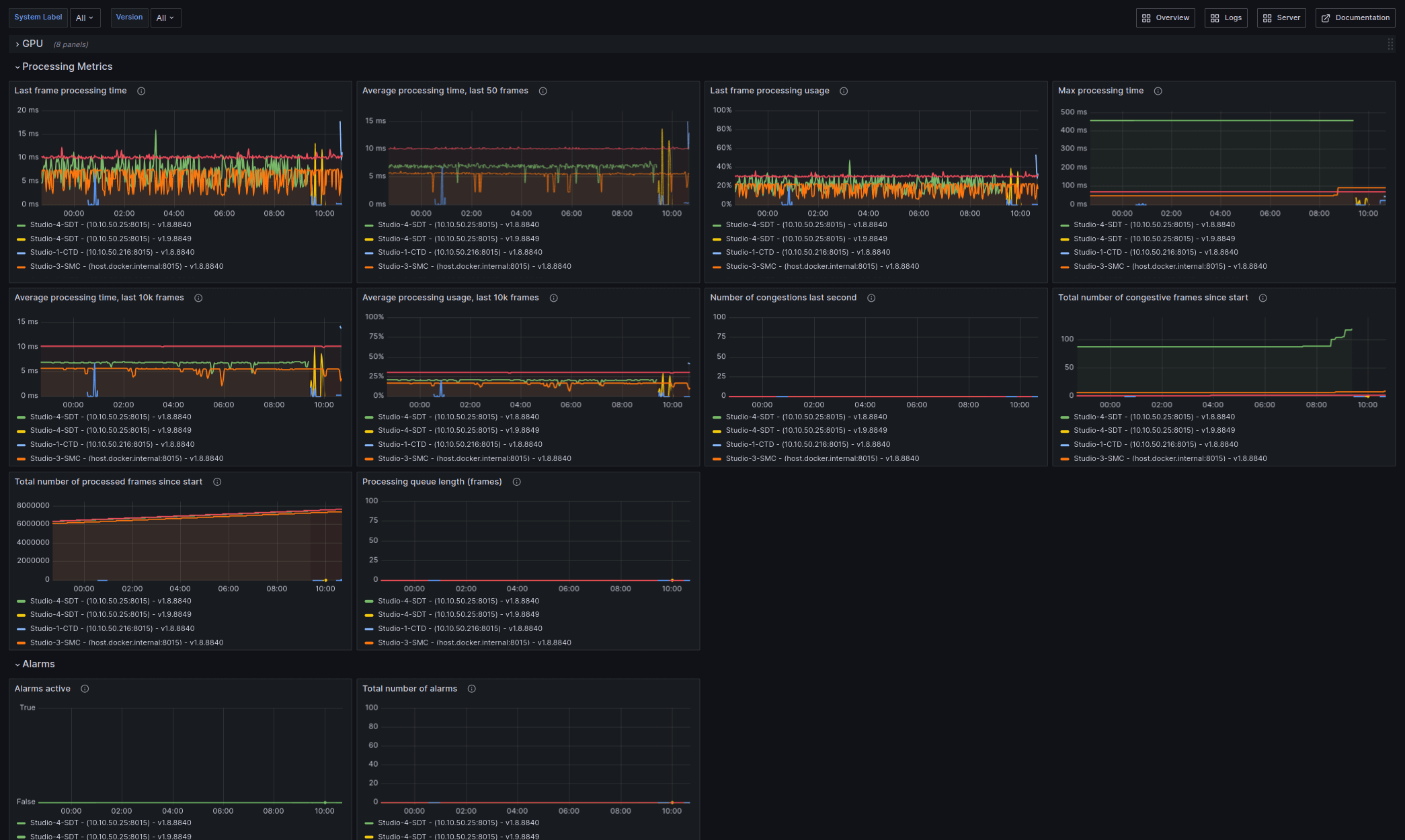Open the Server dashboard link

click(x=1281, y=18)
